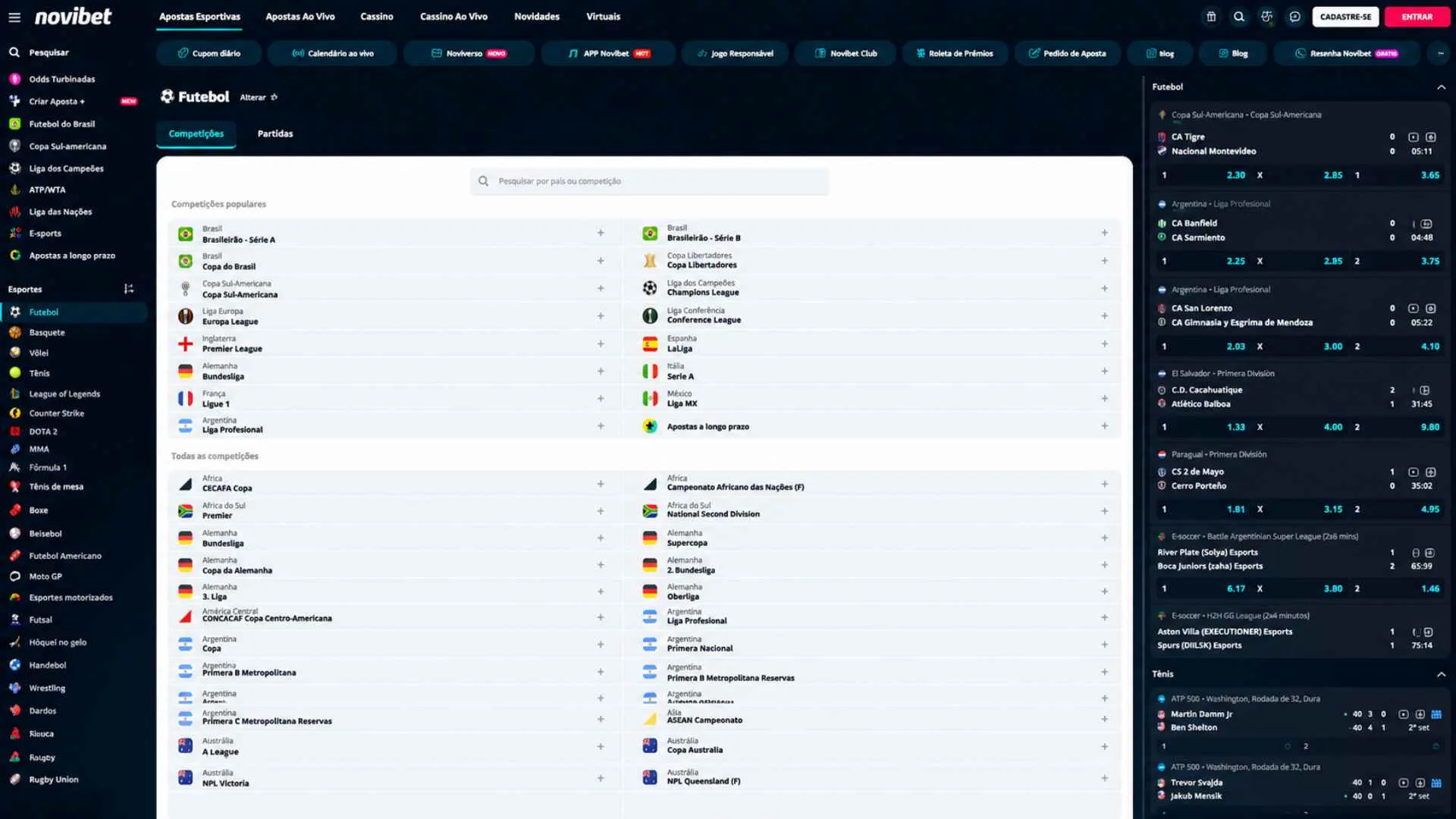Click the Novibet logo
Image resolution: width=1456 pixels, height=819 pixels.
tap(73, 17)
